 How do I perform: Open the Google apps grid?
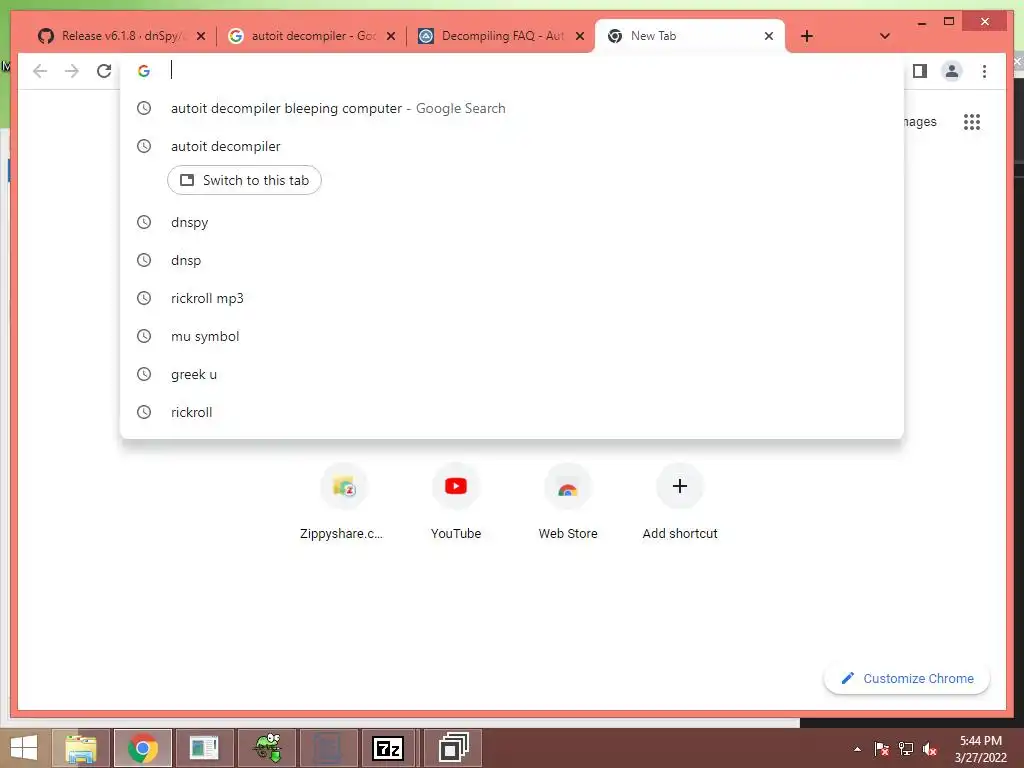point(972,121)
